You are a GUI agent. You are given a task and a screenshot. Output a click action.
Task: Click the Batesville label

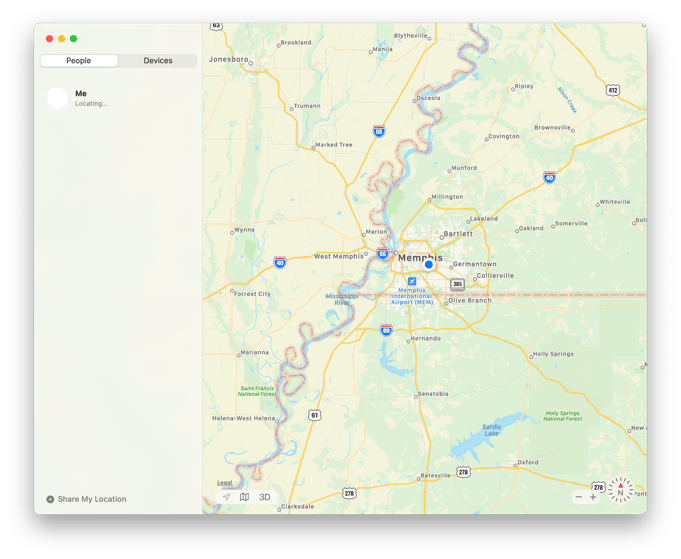click(436, 475)
